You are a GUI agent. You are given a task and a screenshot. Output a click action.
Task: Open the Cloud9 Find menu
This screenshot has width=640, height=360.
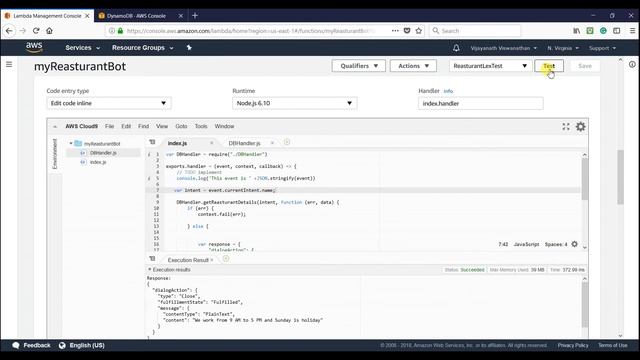pos(143,127)
